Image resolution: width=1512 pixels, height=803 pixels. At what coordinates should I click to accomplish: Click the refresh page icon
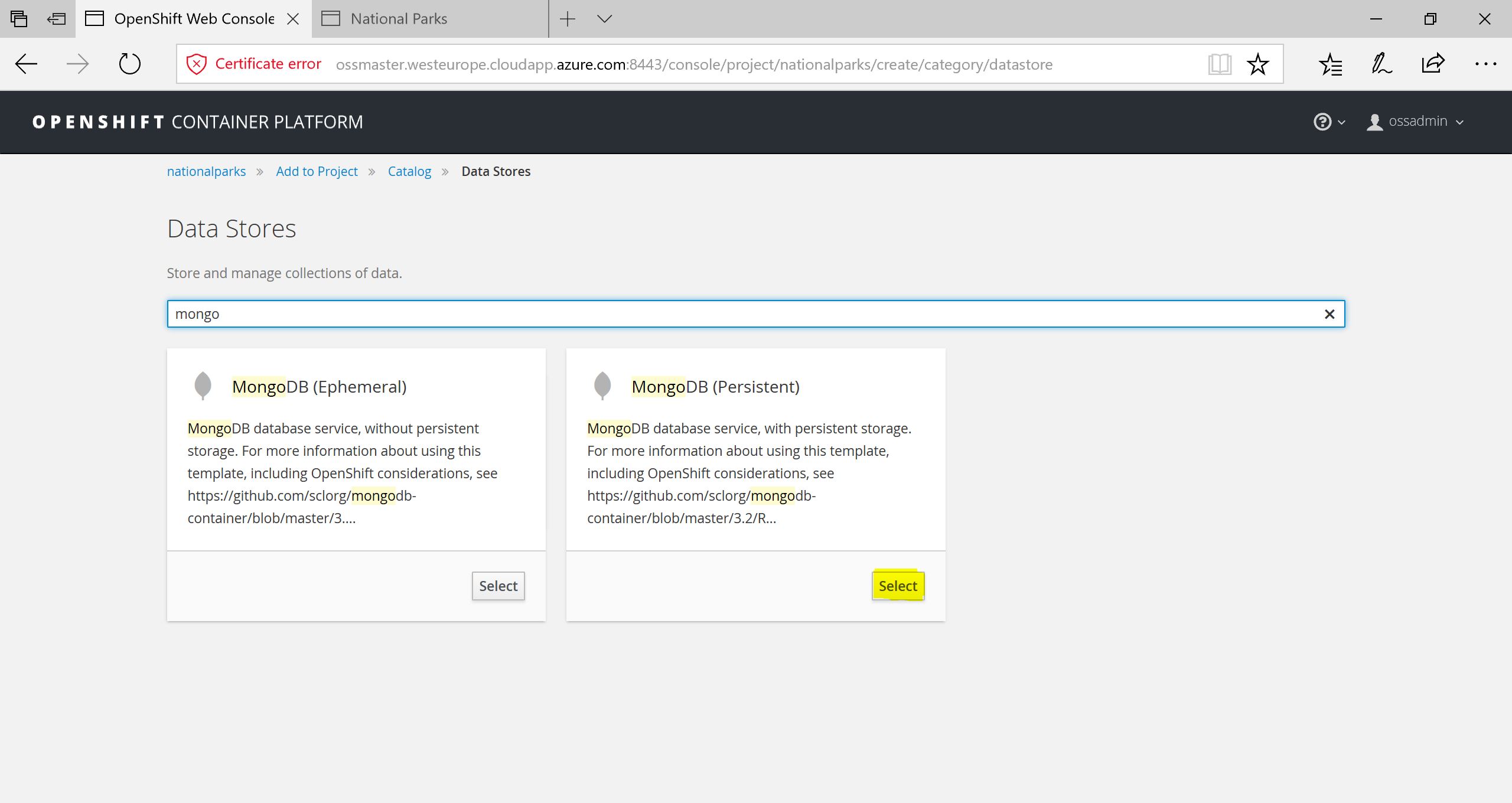[129, 64]
